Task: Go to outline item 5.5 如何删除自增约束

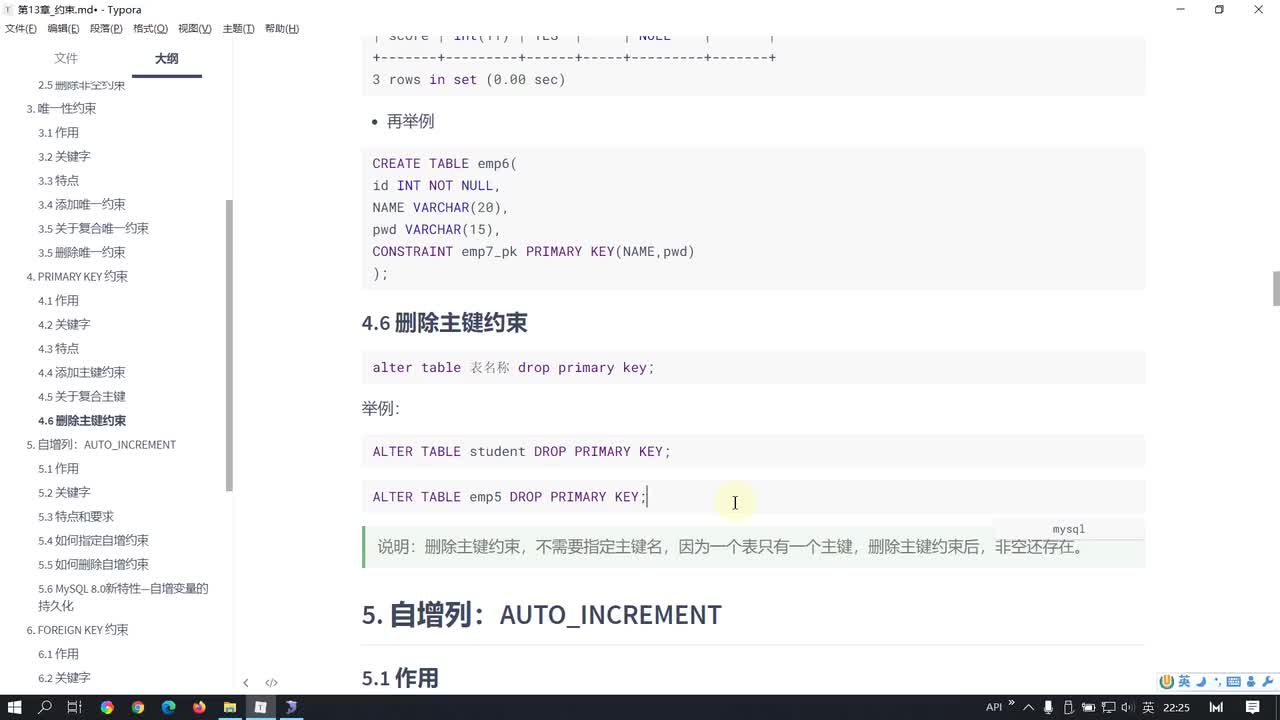Action: [93, 564]
